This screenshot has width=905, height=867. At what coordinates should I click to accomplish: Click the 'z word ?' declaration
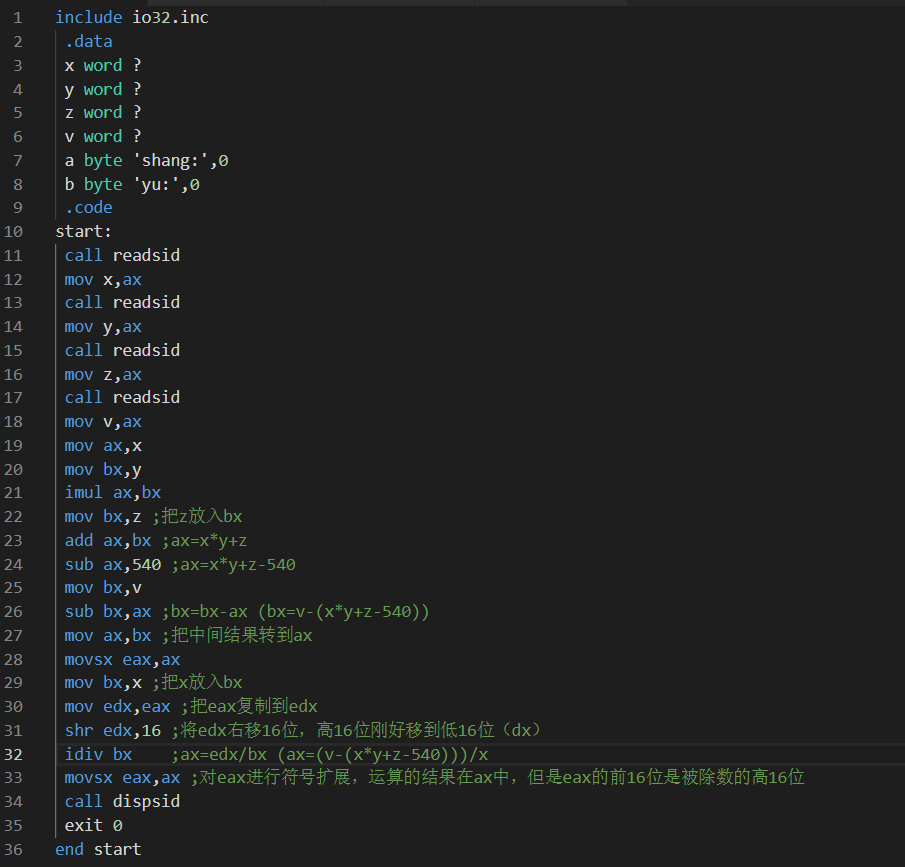point(103,113)
